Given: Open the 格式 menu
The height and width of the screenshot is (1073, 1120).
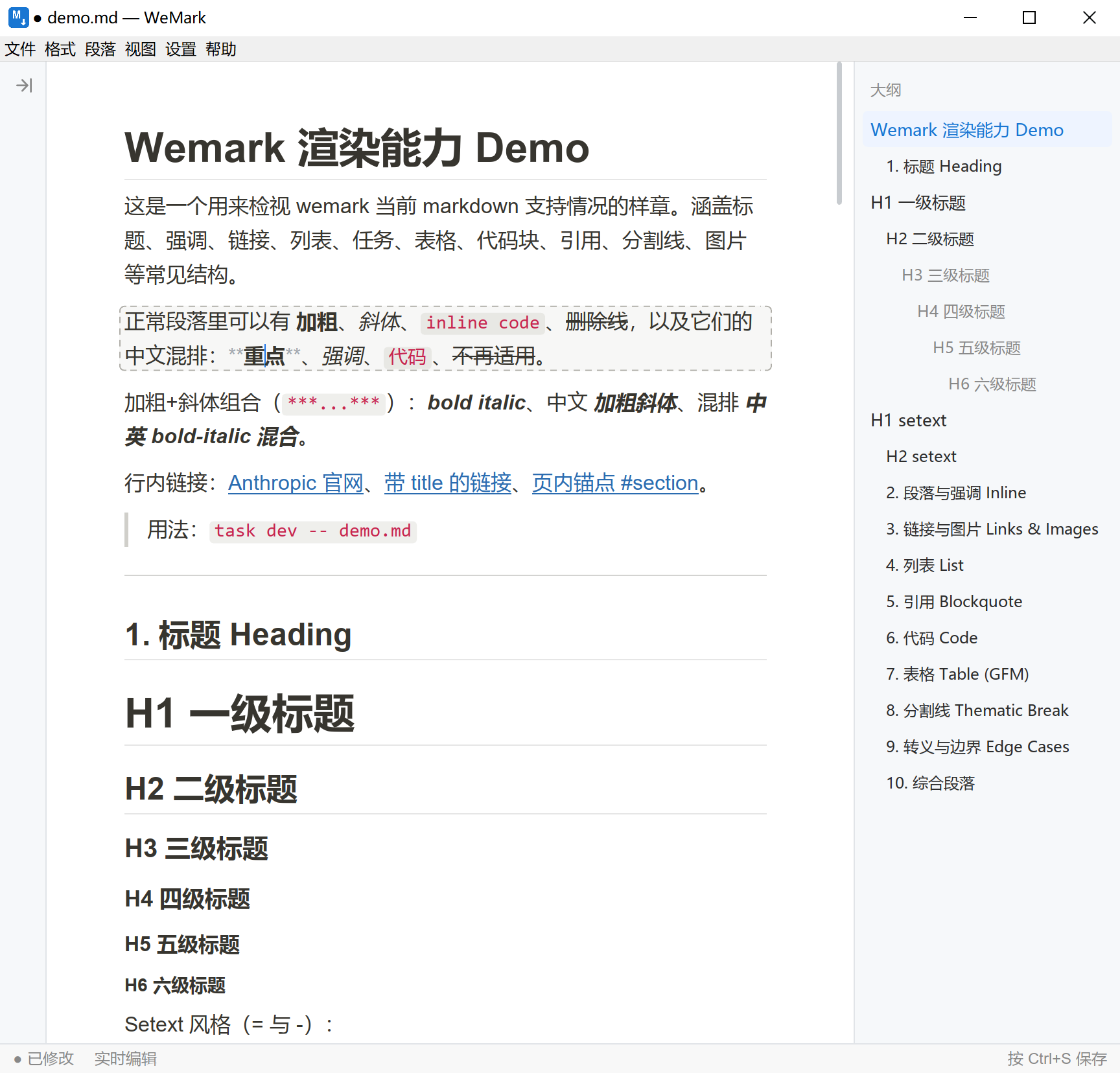Looking at the screenshot, I should pyautogui.click(x=60, y=49).
